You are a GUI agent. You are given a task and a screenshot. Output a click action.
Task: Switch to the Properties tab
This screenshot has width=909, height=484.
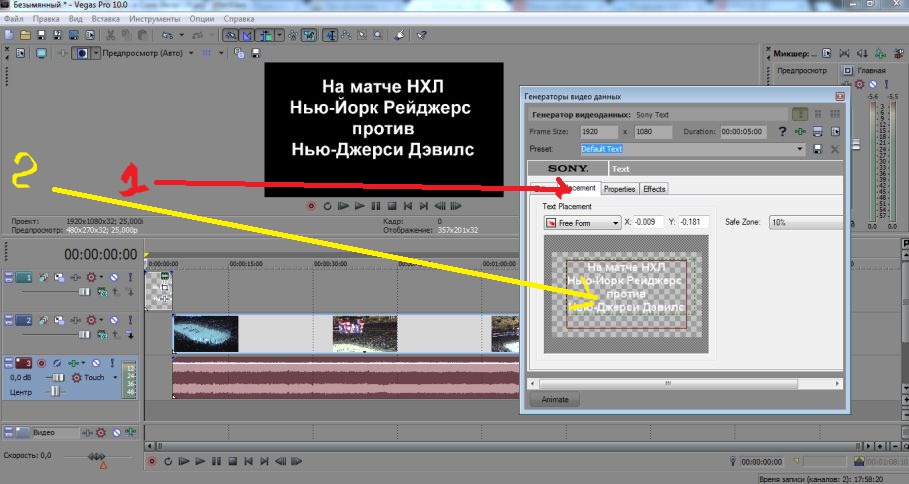619,189
